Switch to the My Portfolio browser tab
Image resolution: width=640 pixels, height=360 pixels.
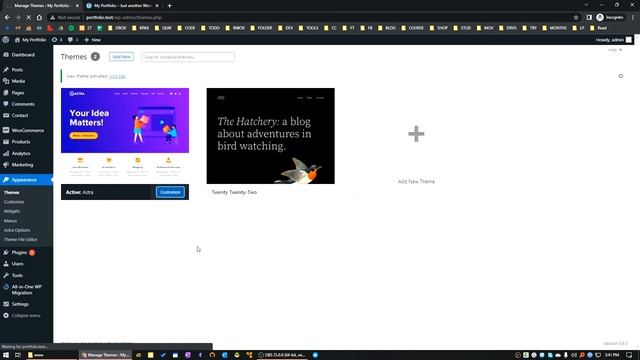(x=122, y=6)
